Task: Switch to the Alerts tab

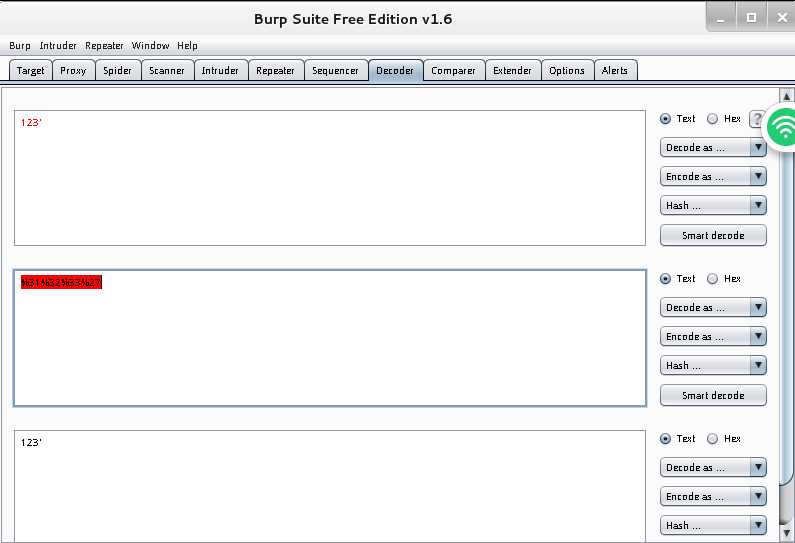Action: click(x=615, y=70)
